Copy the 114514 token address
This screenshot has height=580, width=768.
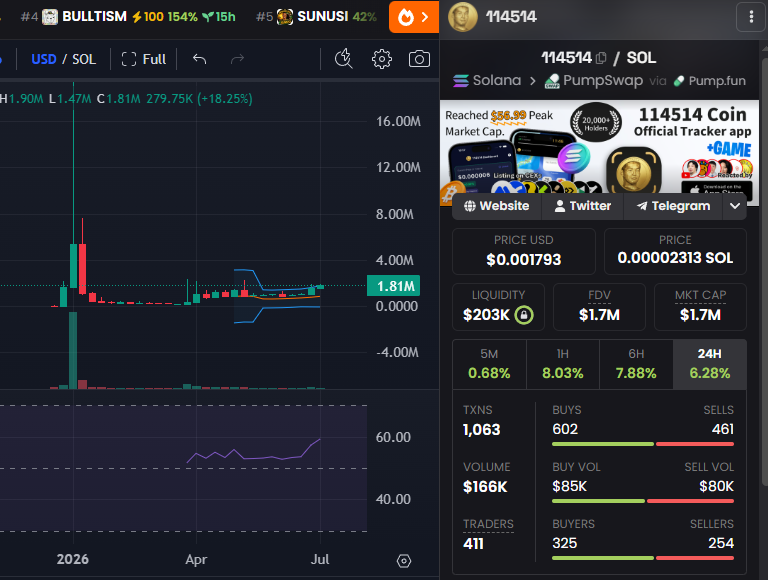(x=601, y=58)
